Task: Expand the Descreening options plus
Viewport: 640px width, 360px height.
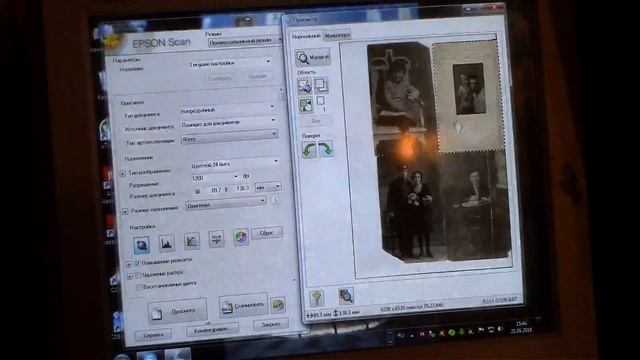Action: coord(129,276)
